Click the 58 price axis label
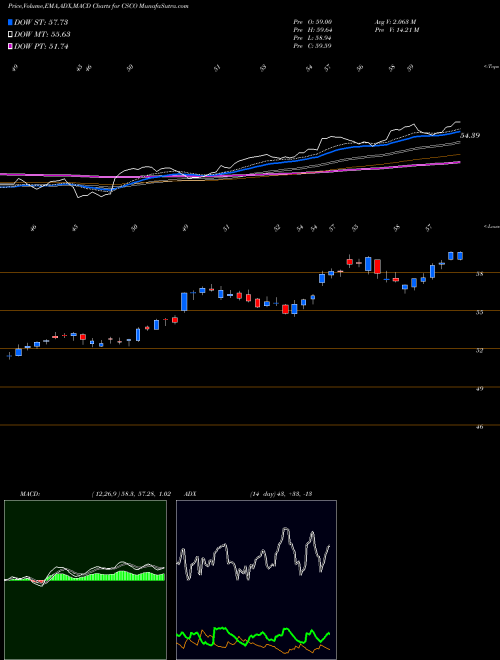500x660 pixels. coord(479,274)
